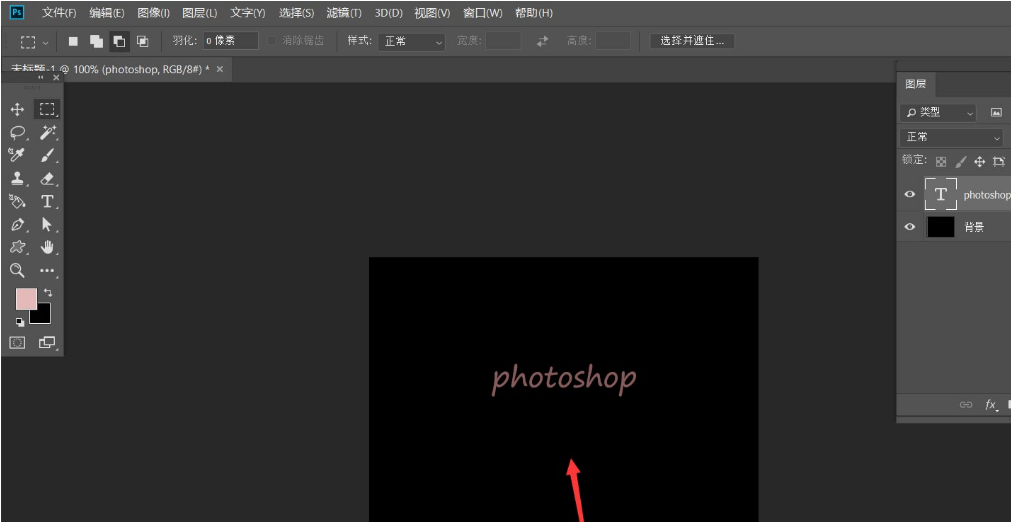The width and height of the screenshot is (1011, 522).
Task: Select the Brush tool in toolbox
Action: [47, 156]
